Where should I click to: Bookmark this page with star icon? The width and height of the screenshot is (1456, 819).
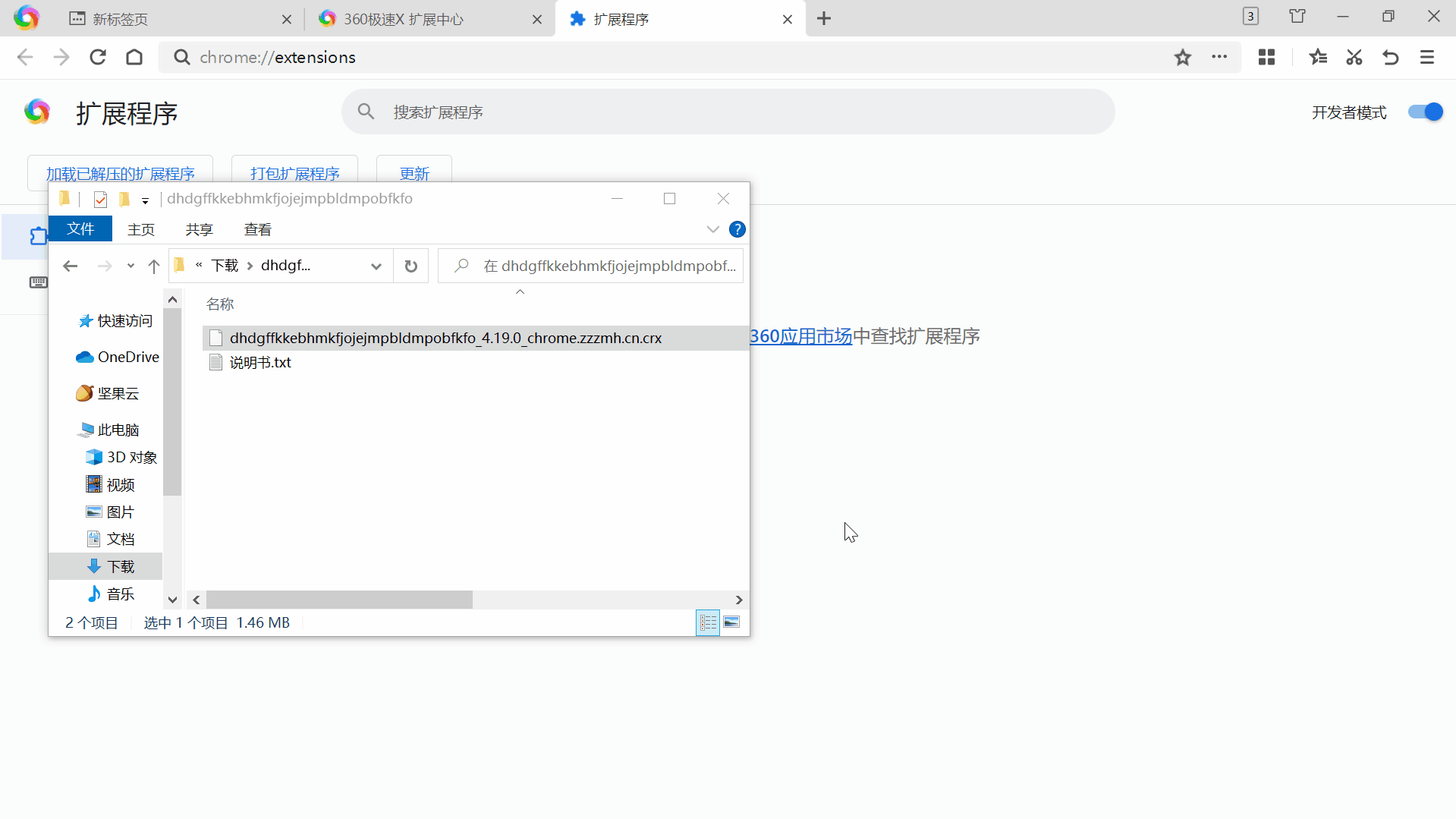[1183, 57]
